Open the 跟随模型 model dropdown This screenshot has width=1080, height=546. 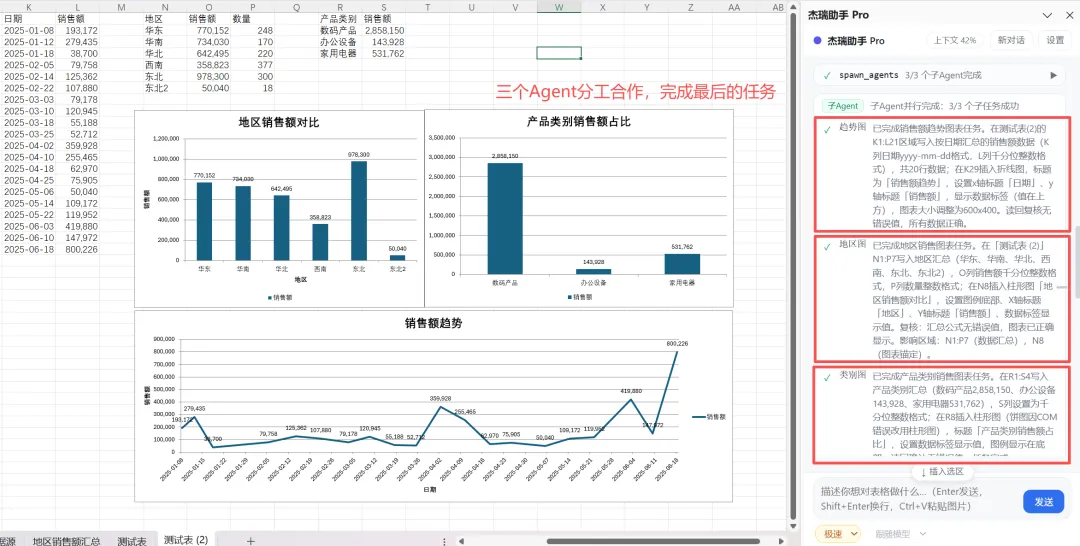tap(900, 533)
